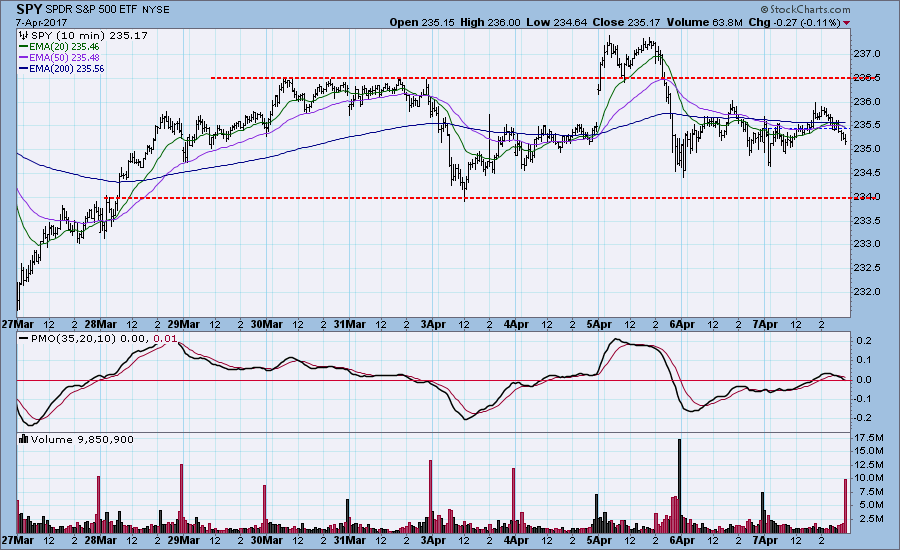900x550 pixels.
Task: Click the EMA(20) 235.46 legend text
Action: tap(64, 47)
